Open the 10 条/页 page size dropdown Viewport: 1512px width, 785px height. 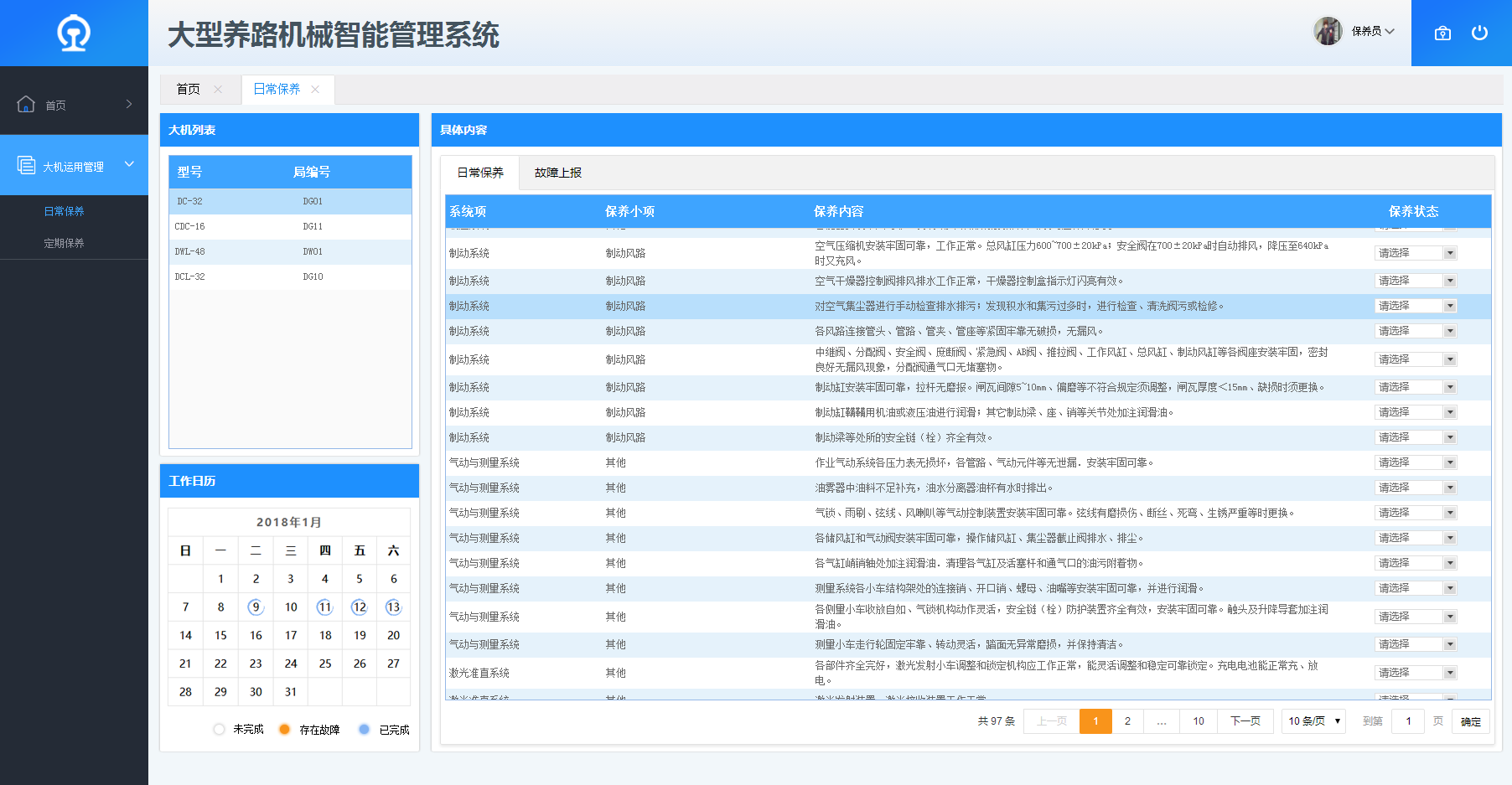pyautogui.click(x=1313, y=721)
